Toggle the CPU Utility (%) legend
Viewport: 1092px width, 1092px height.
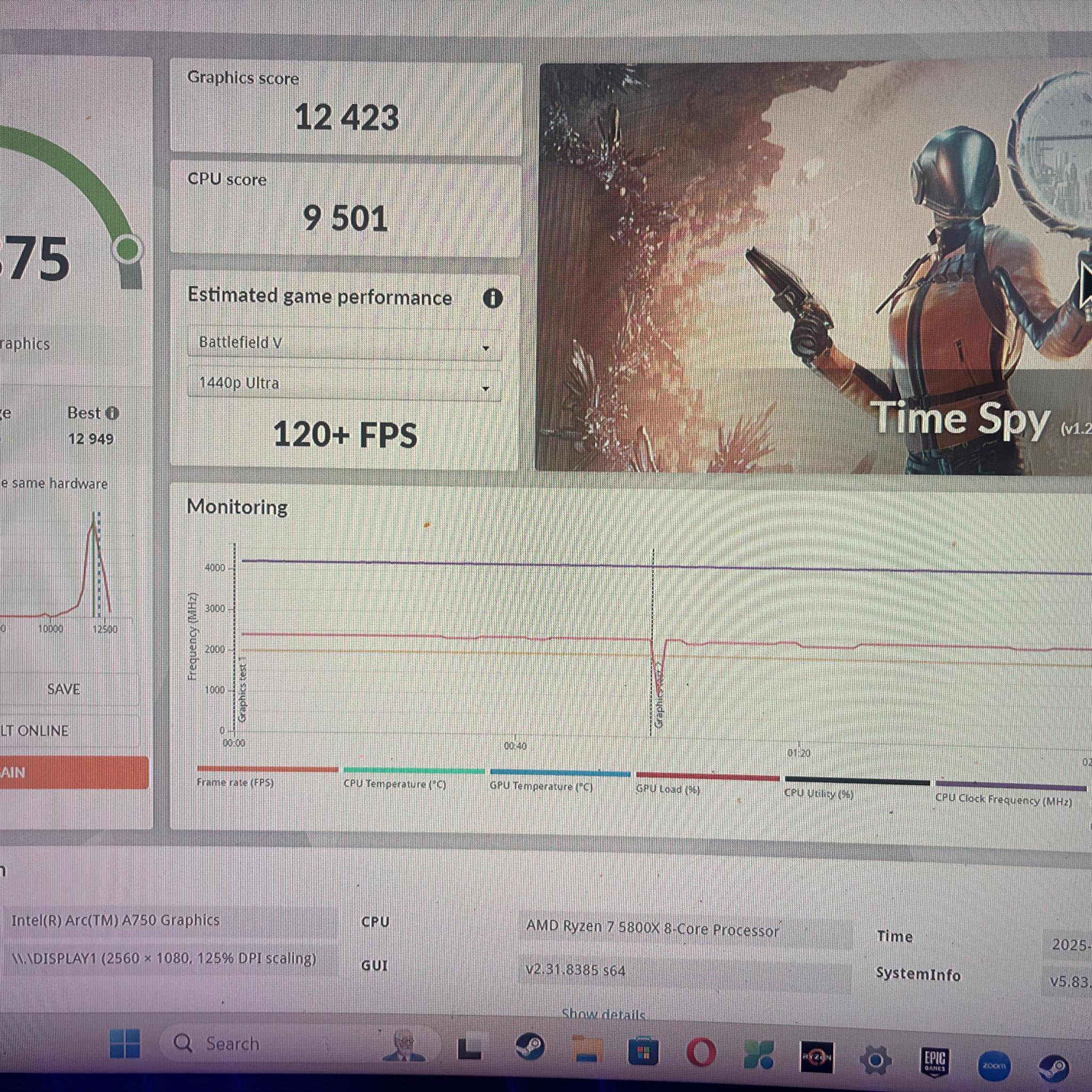pyautogui.click(x=856, y=788)
